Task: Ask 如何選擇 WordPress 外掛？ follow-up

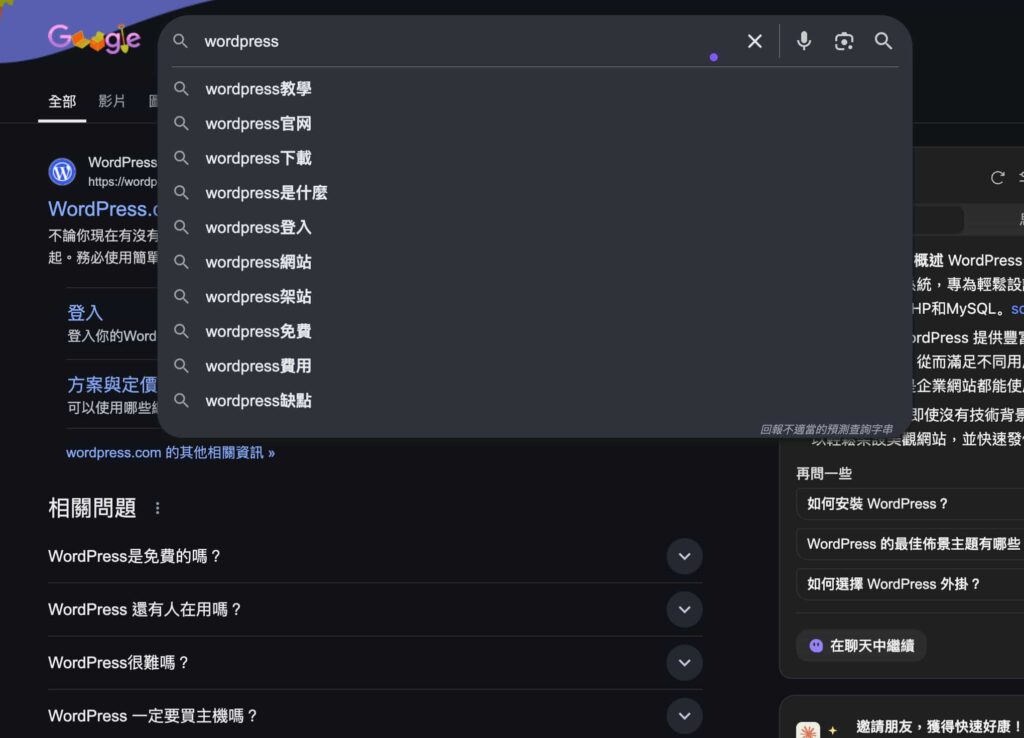Action: coord(910,584)
